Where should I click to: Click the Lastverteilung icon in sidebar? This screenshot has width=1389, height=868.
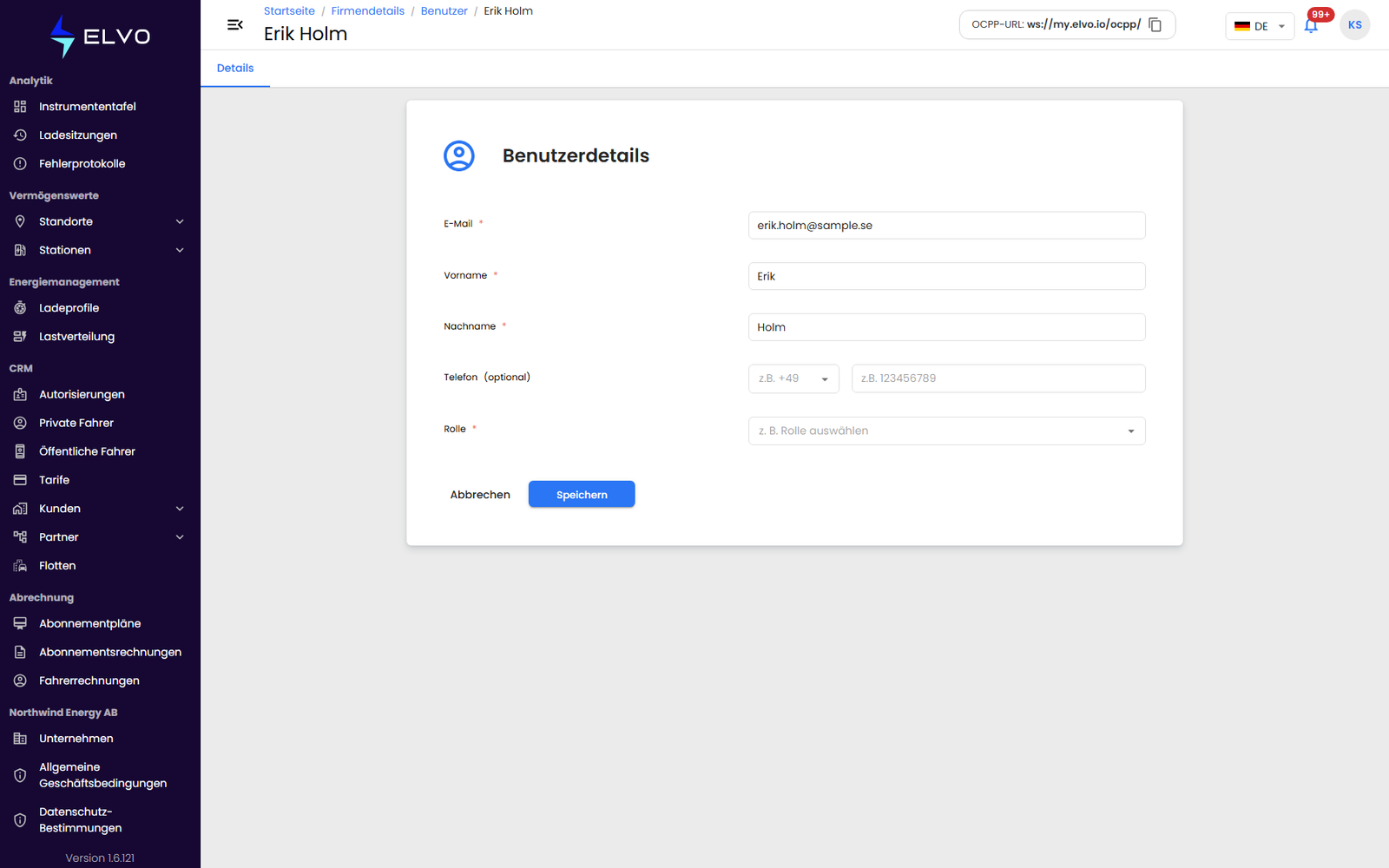20,337
